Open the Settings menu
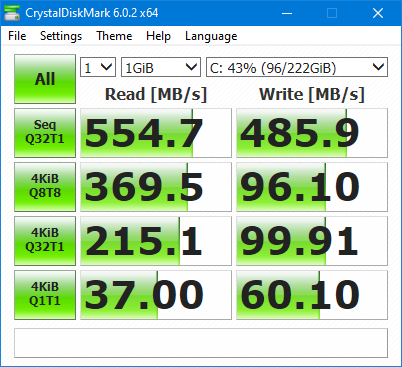 pos(61,36)
